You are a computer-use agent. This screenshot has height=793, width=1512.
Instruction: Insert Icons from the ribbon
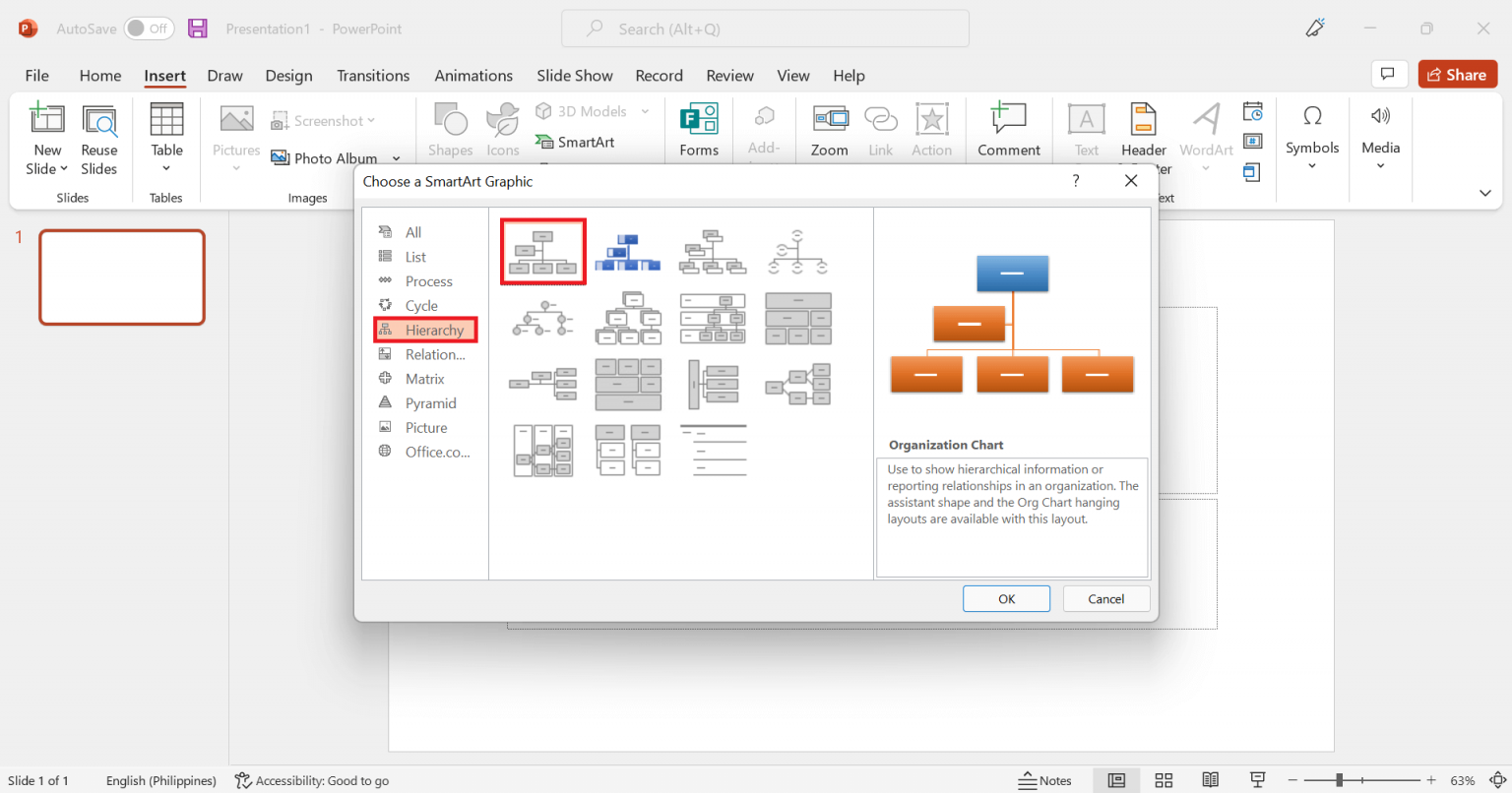(502, 129)
